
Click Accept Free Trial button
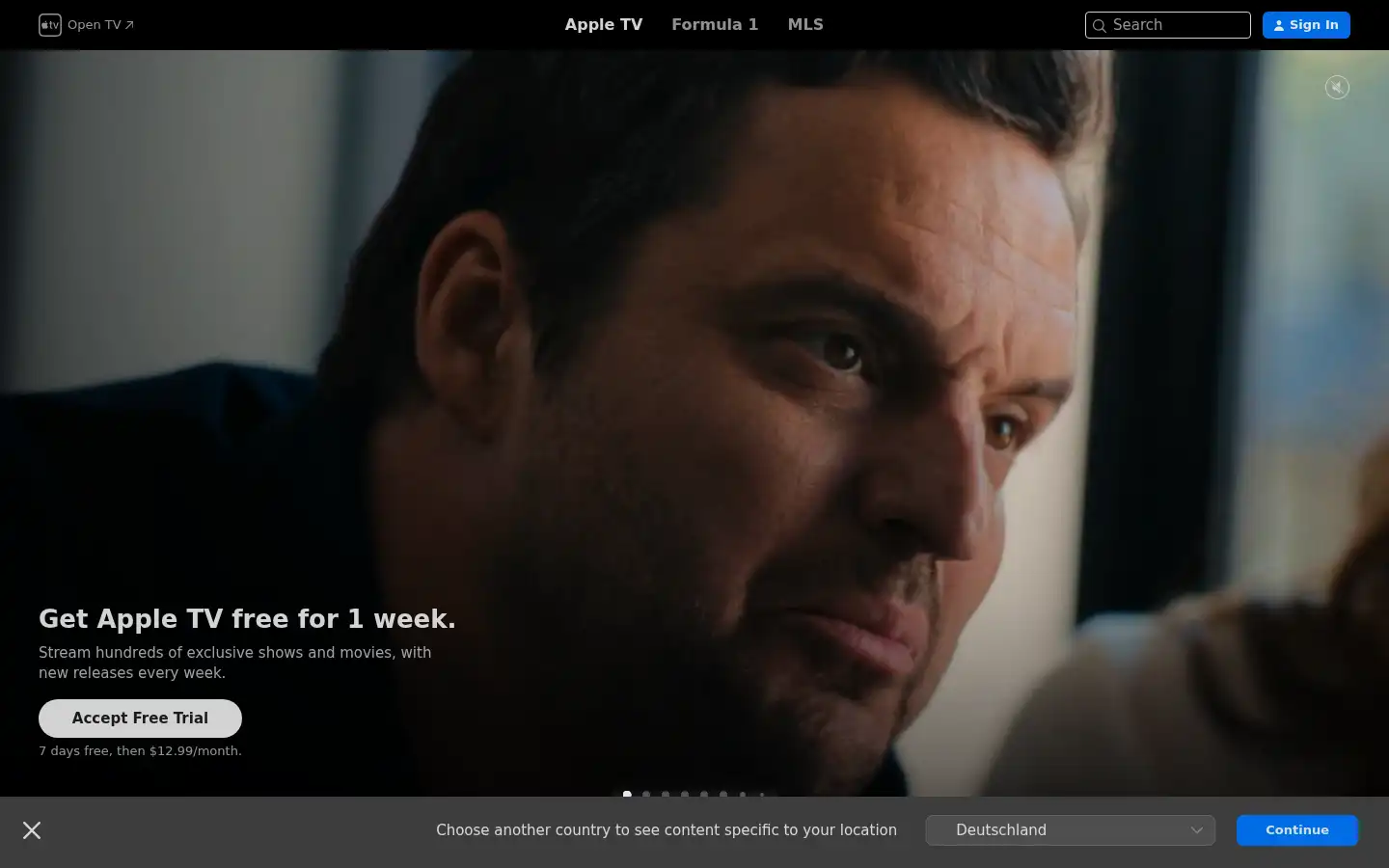tap(140, 719)
